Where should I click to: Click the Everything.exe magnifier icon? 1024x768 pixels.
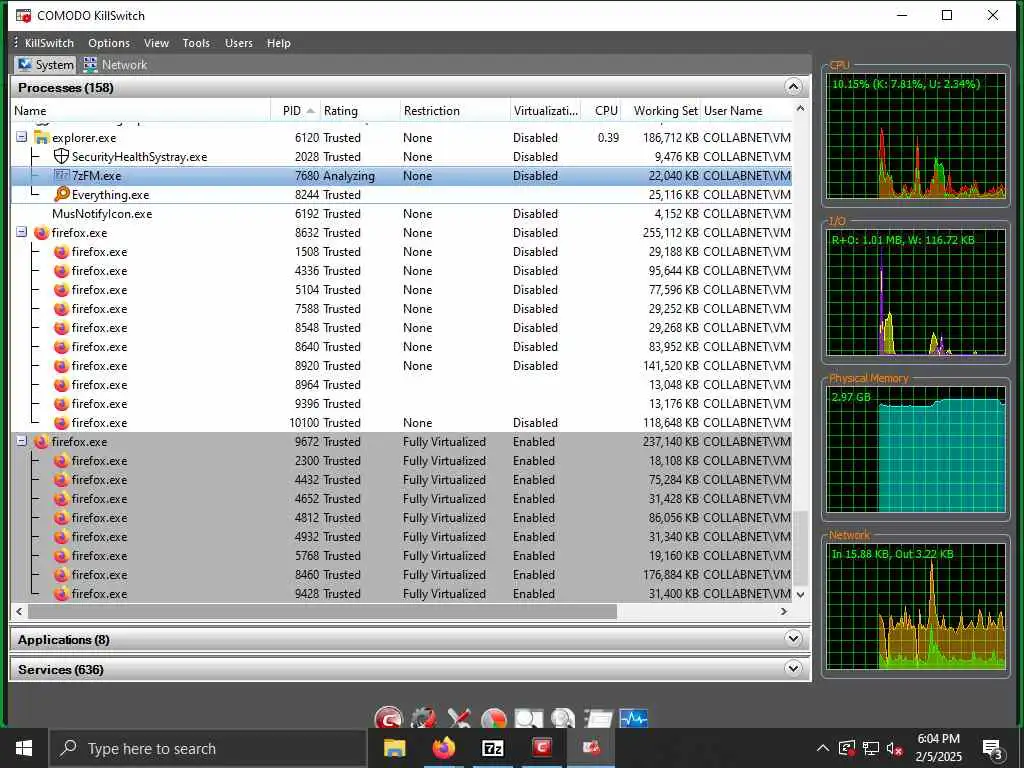click(61, 194)
